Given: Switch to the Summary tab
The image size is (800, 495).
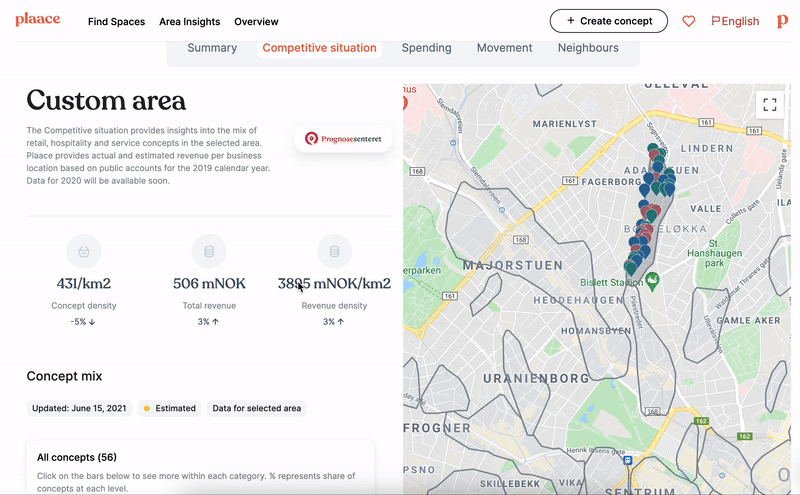Looking at the screenshot, I should coord(212,48).
